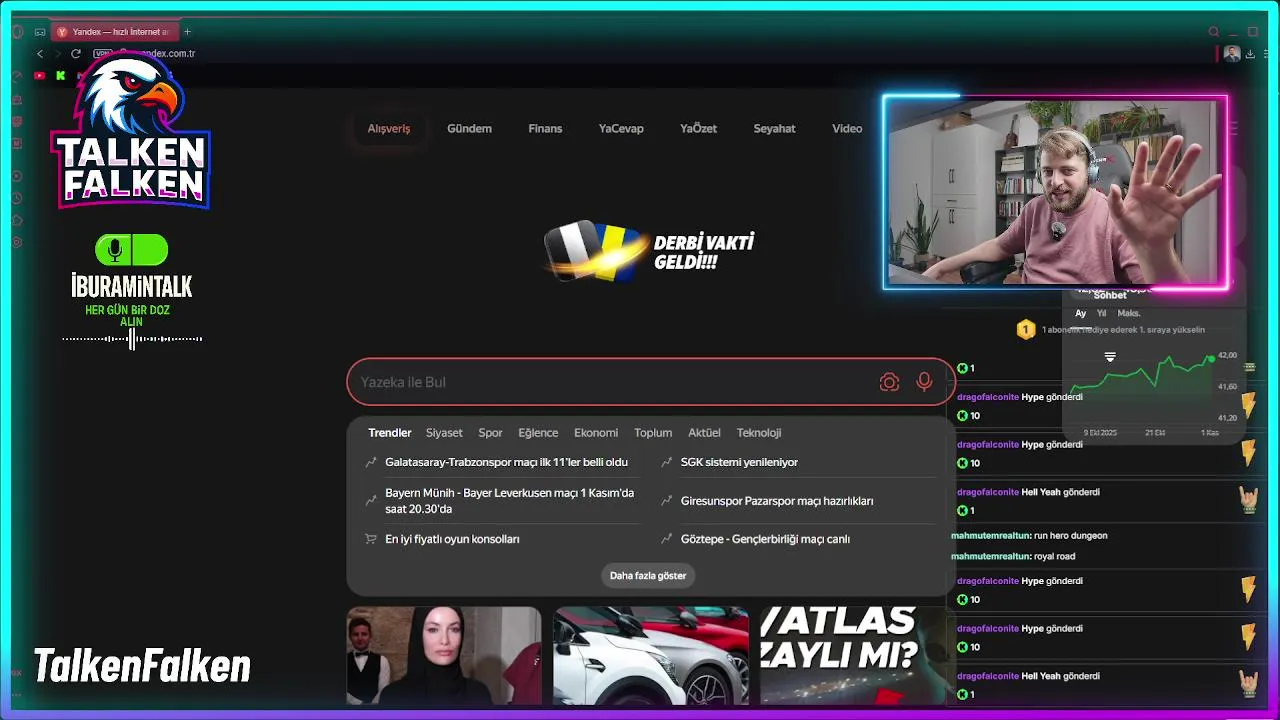Click the search icon at top right

(x=1214, y=32)
